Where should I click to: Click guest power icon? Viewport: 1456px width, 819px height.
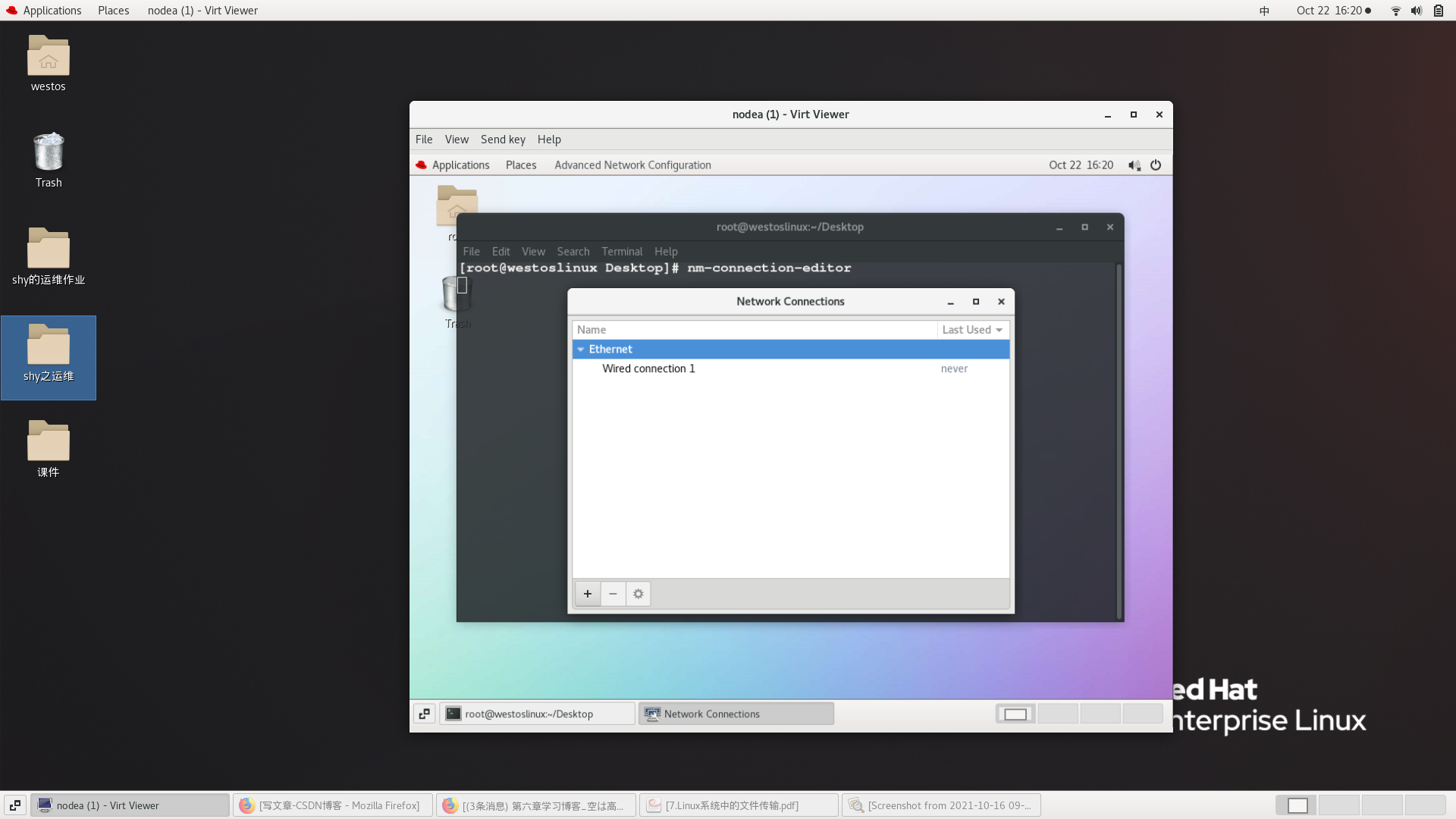(x=1156, y=165)
